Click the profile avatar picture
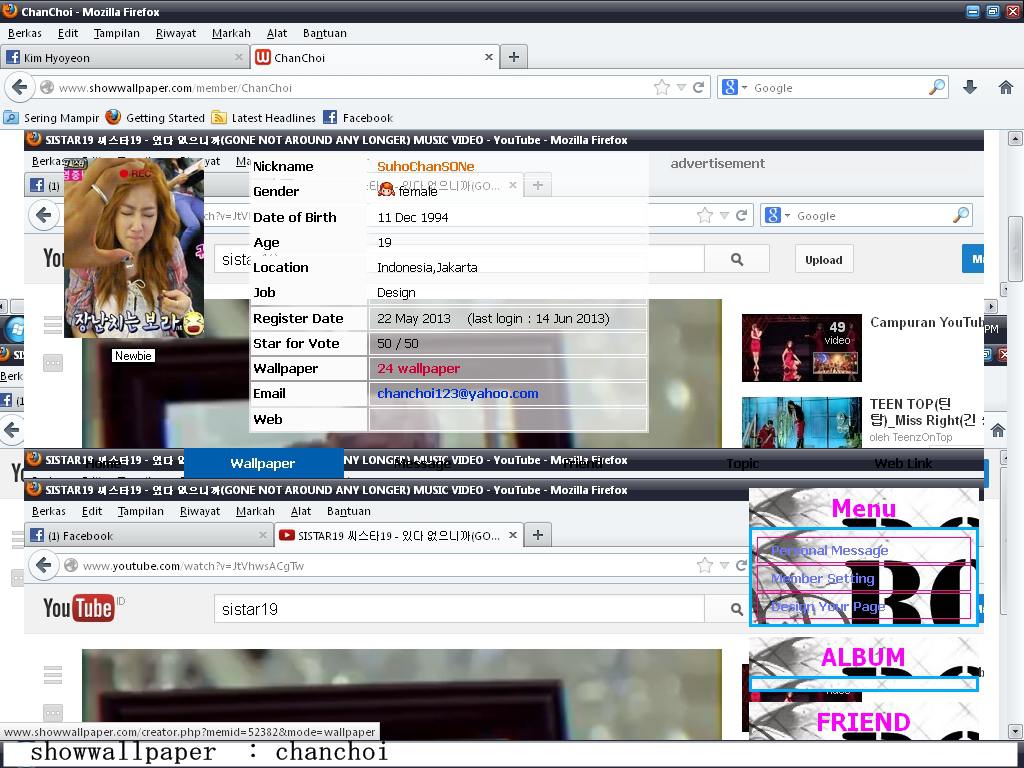1024x768 pixels. tap(135, 248)
